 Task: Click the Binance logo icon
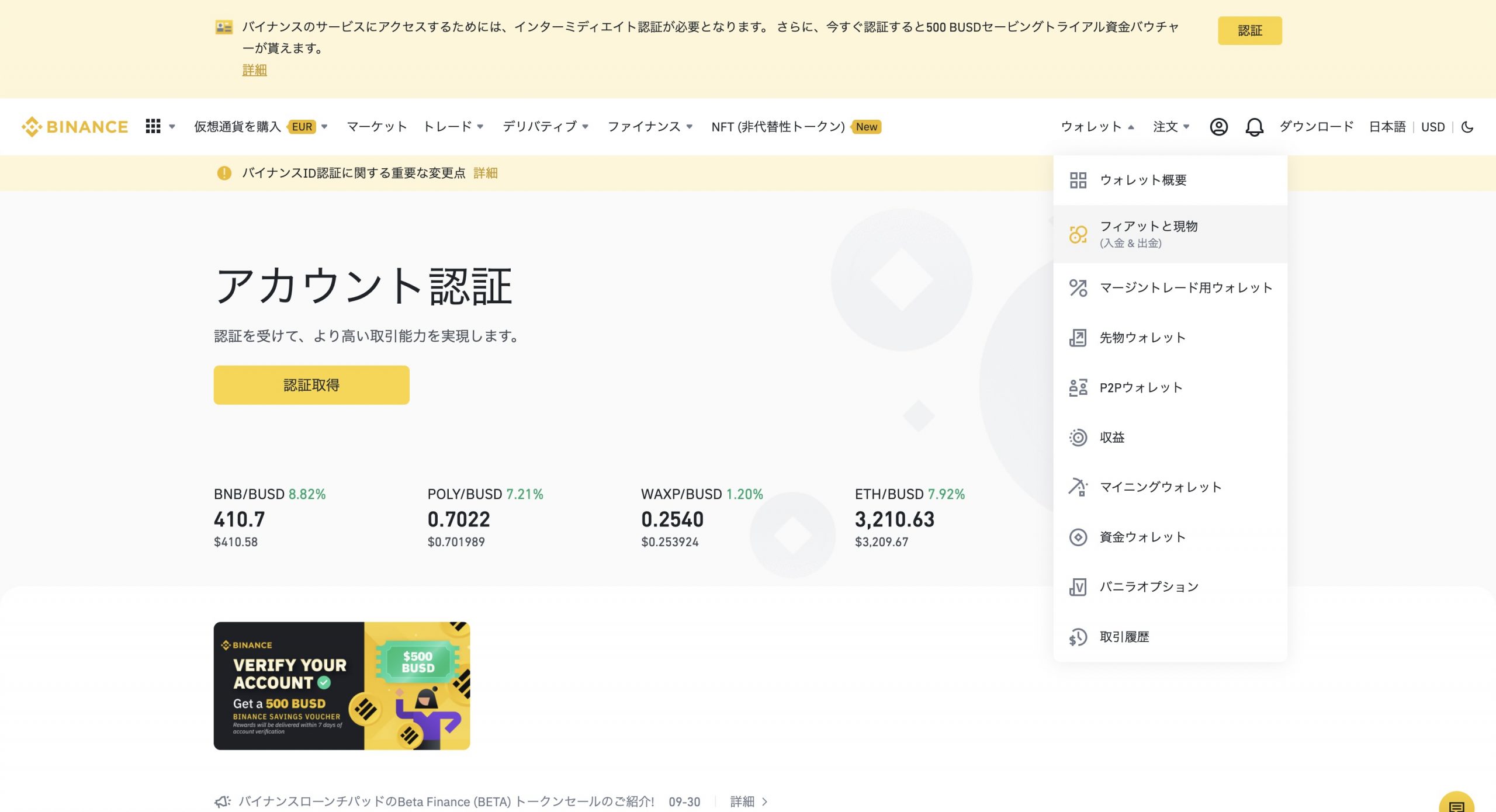tap(32, 127)
